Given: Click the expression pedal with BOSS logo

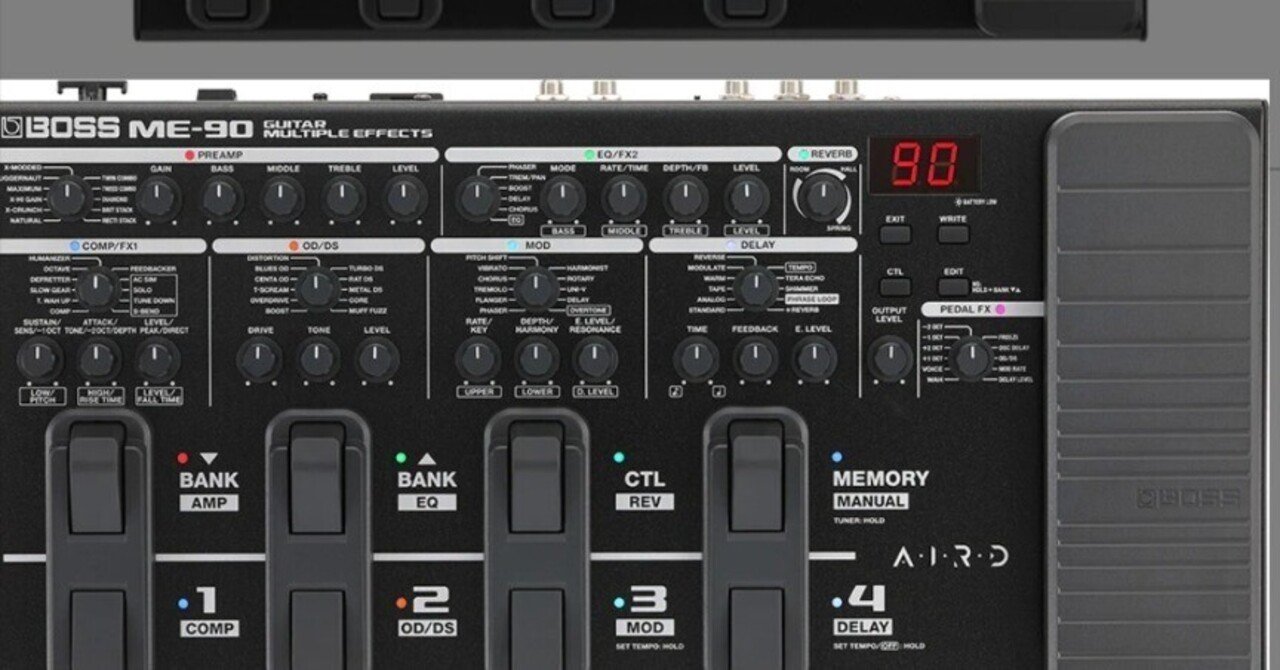Looking at the screenshot, I should 1155,390.
